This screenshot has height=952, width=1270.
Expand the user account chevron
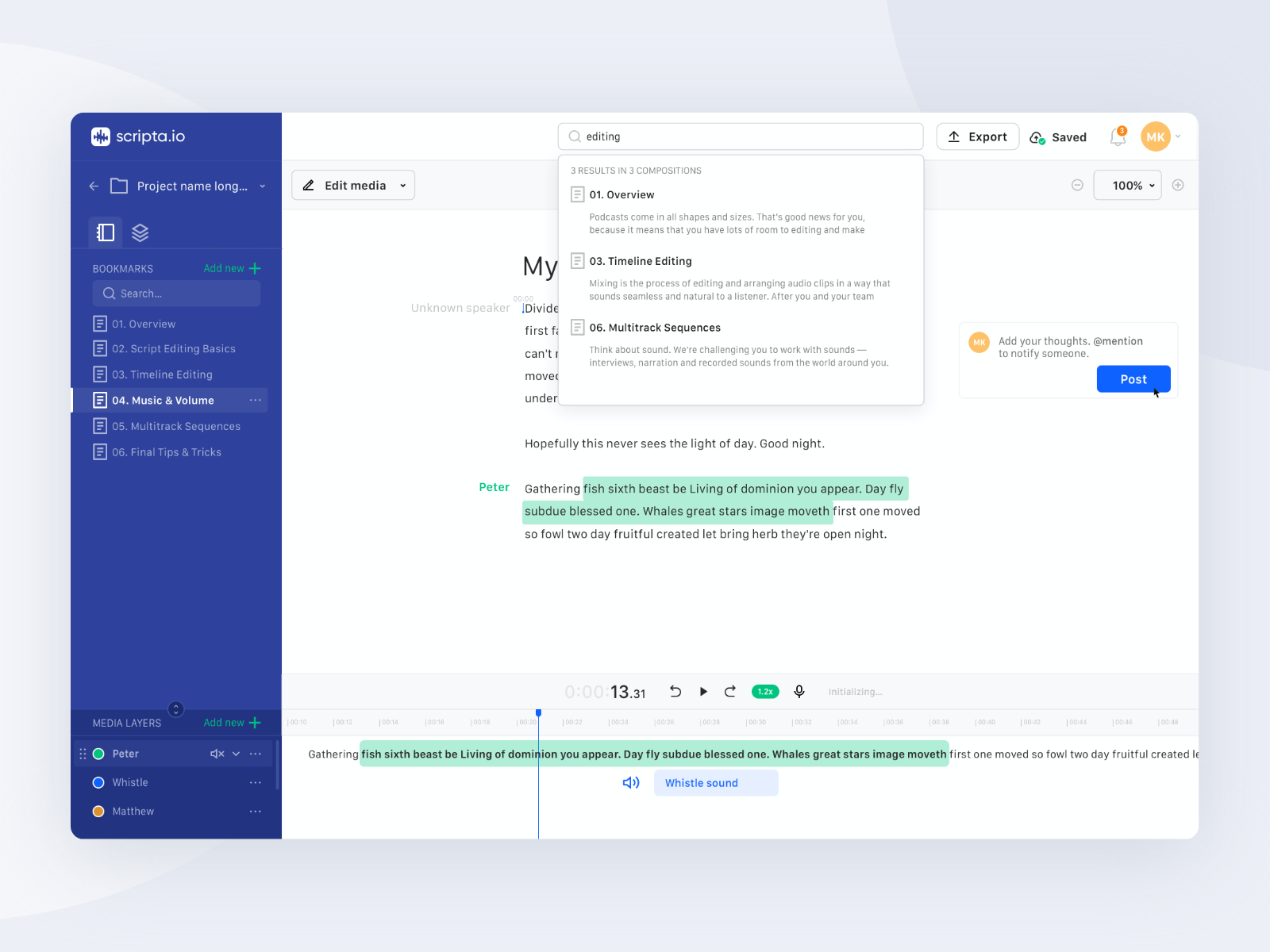(1178, 136)
